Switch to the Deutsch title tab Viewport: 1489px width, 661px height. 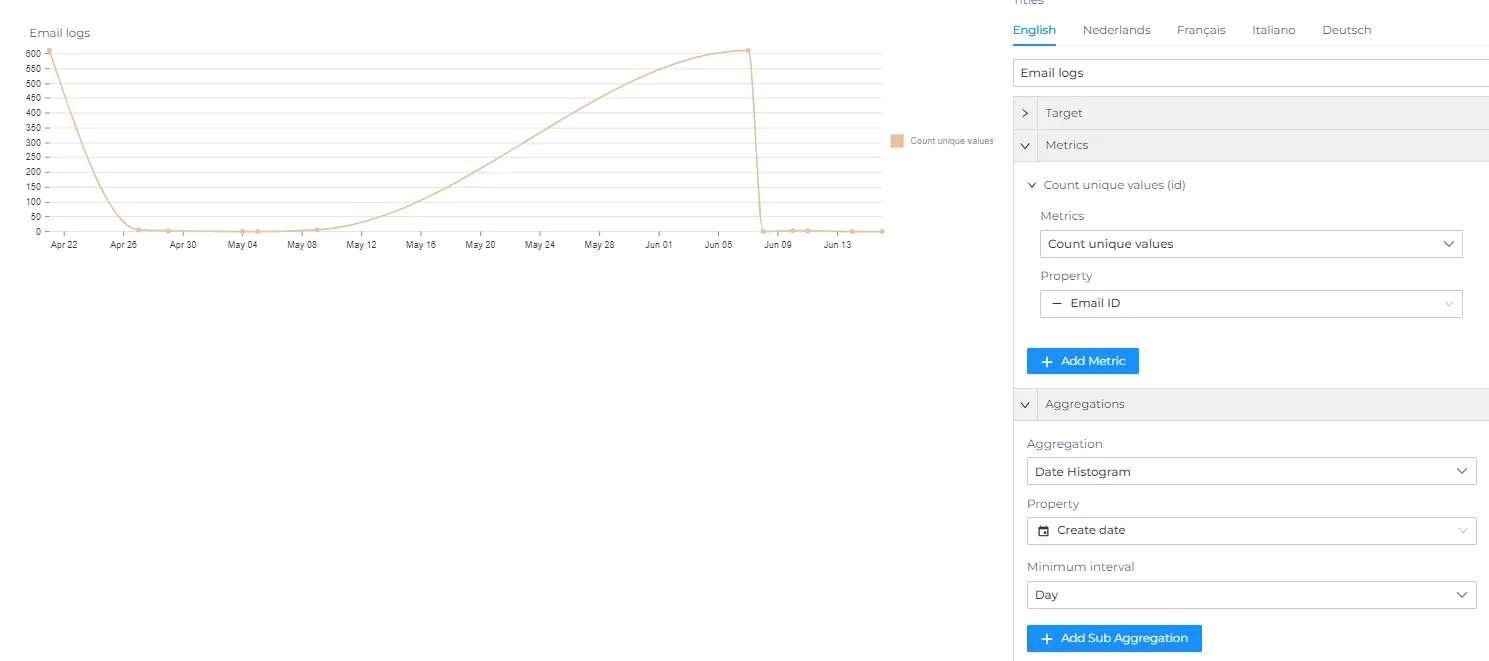click(1346, 30)
